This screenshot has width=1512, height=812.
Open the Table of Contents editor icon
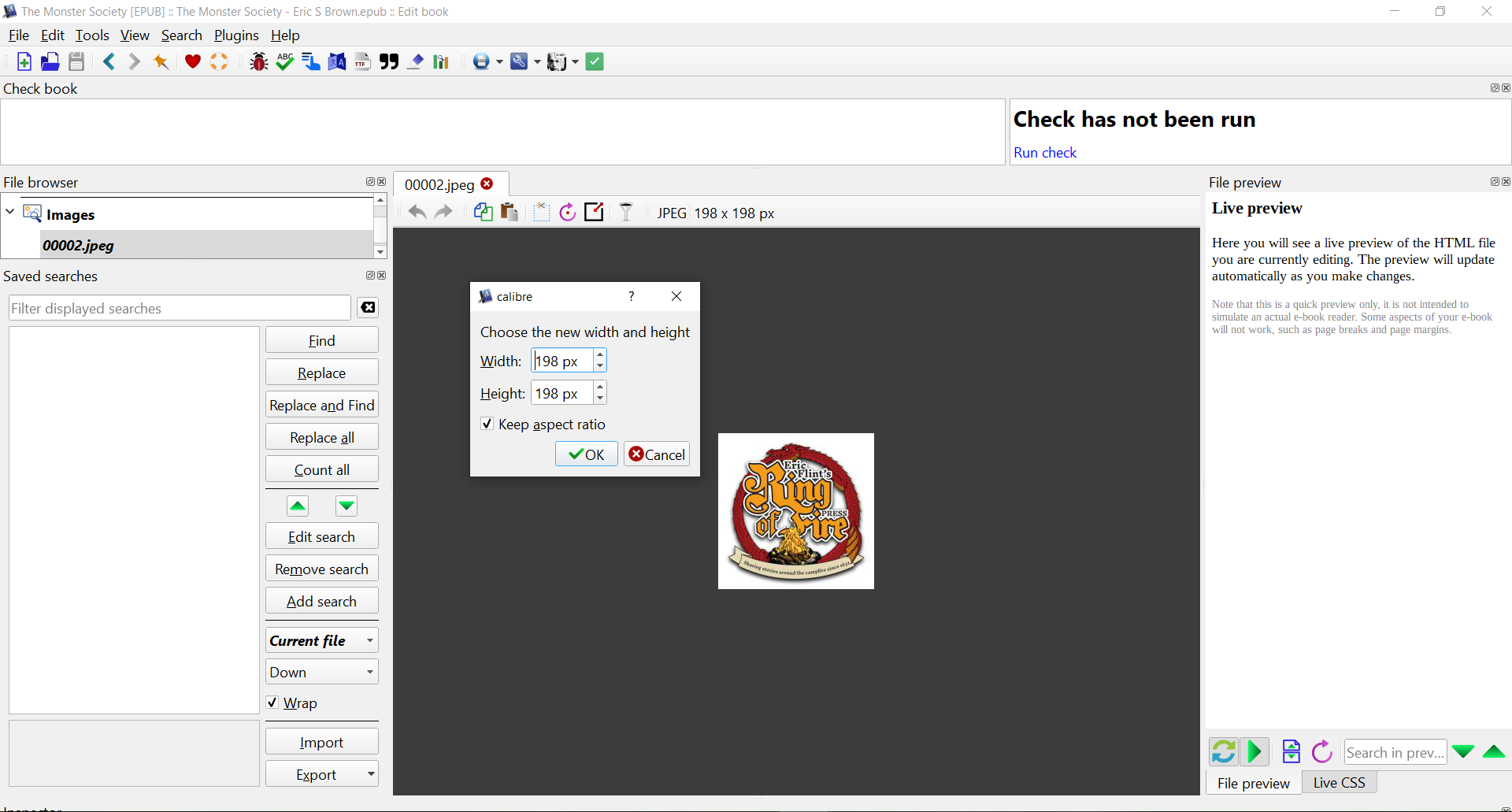tap(311, 61)
